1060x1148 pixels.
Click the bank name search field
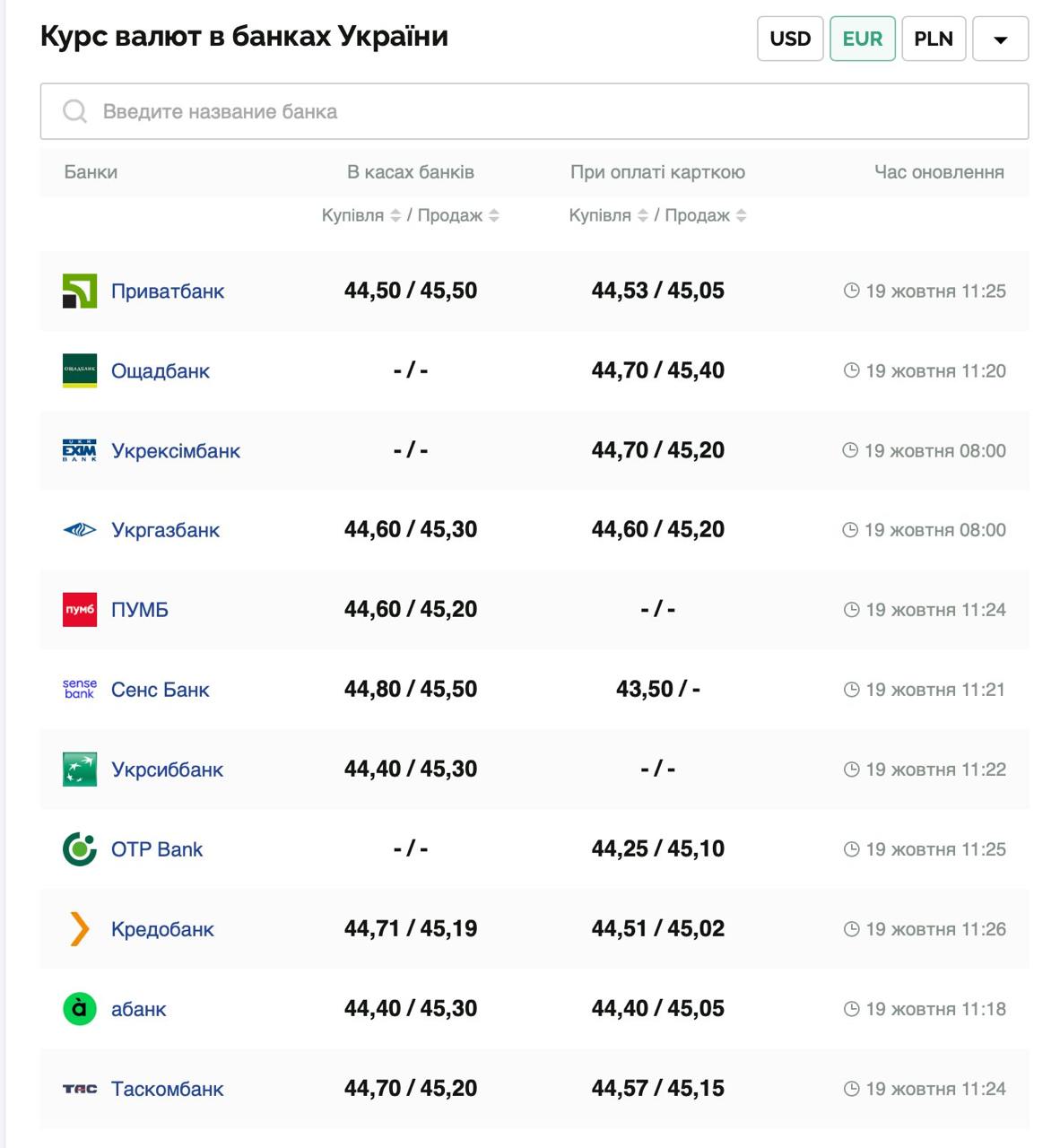pos(534,111)
